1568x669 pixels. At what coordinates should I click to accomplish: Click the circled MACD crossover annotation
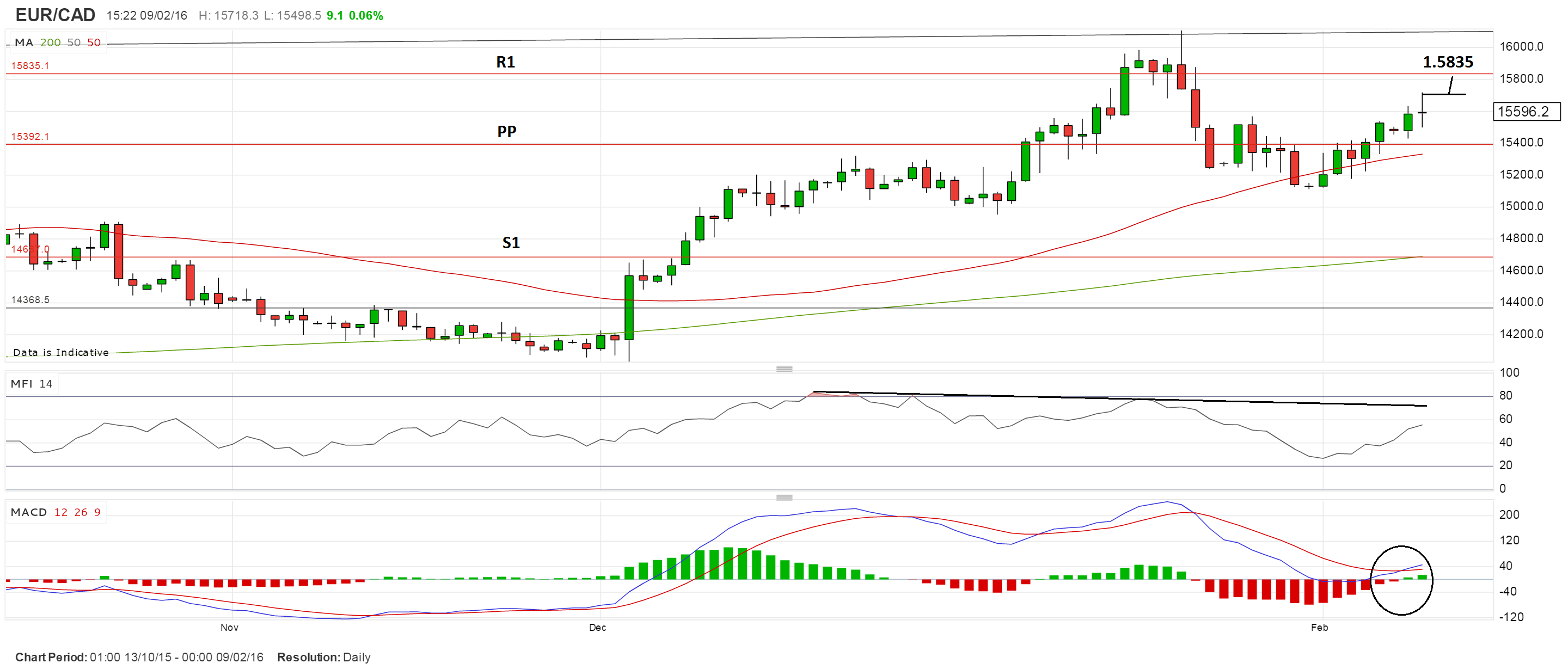(x=1401, y=580)
